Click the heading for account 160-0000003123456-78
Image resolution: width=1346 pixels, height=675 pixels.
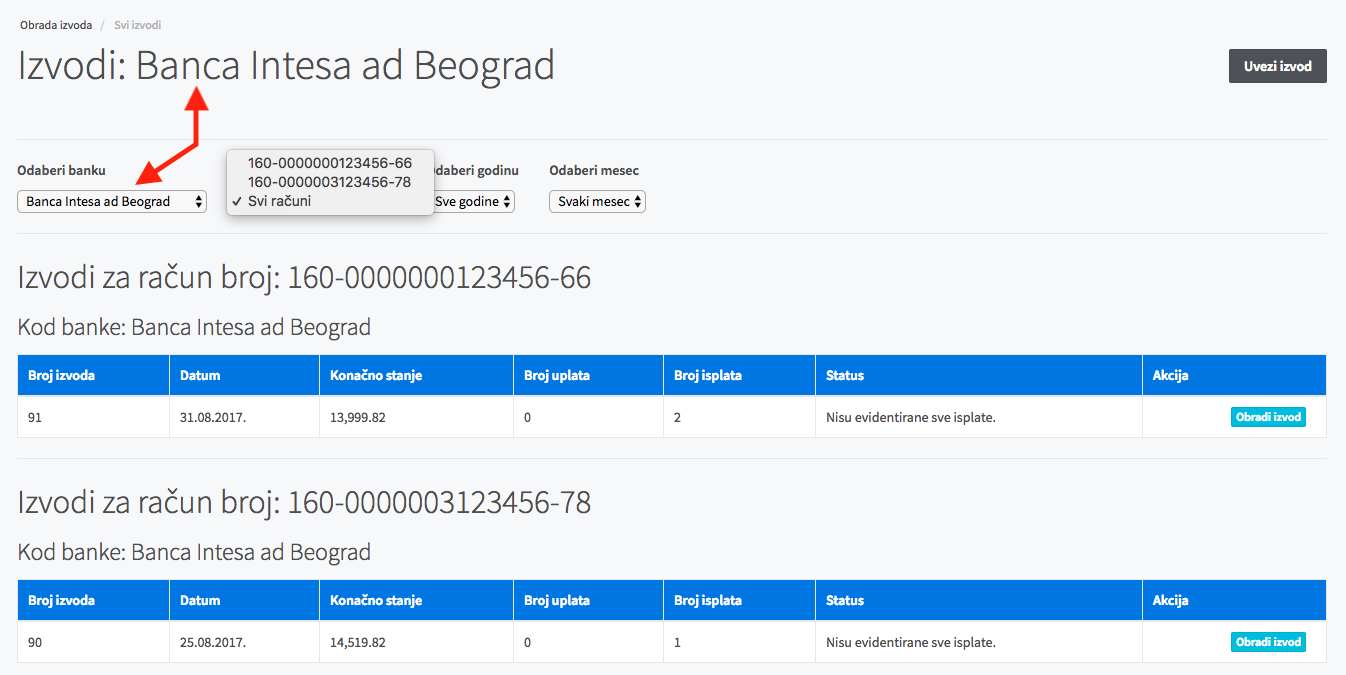click(x=305, y=502)
